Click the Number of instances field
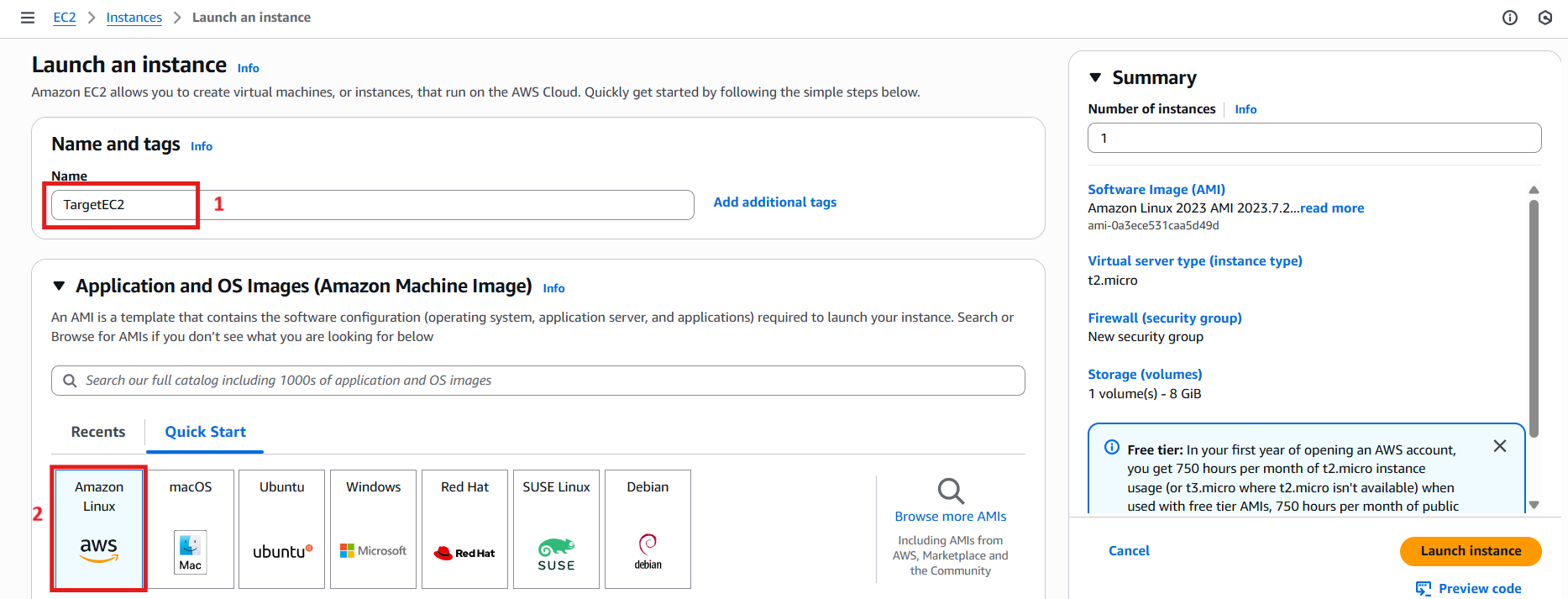The width and height of the screenshot is (1568, 599). 1314,139
